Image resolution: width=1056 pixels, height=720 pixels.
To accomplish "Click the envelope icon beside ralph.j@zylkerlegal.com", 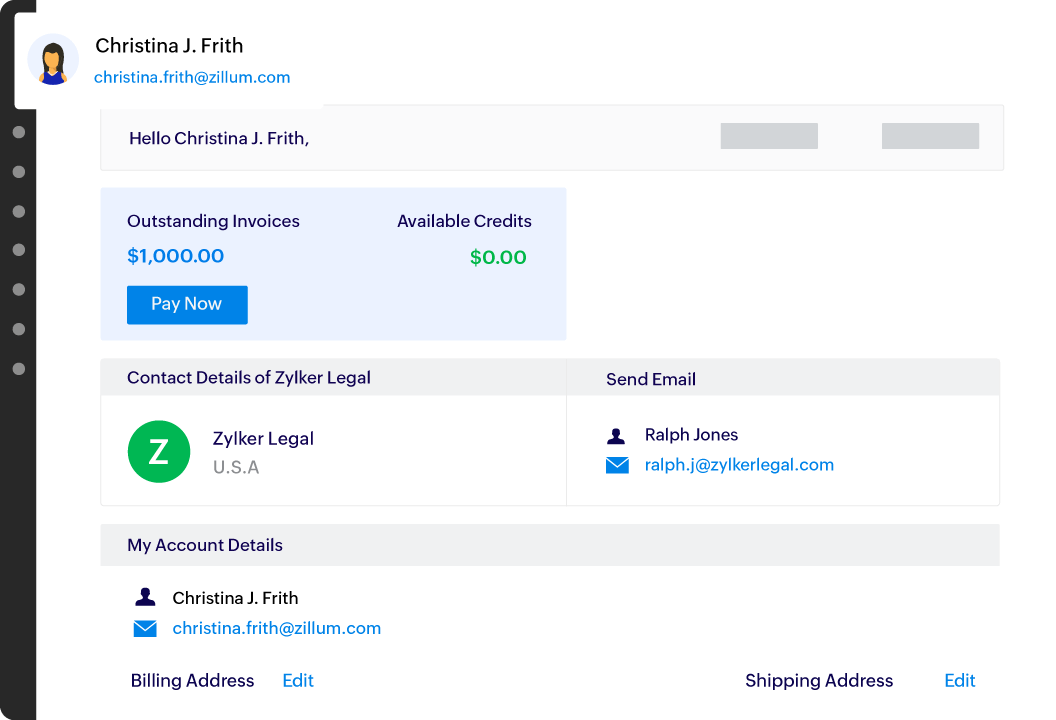I will 617,465.
